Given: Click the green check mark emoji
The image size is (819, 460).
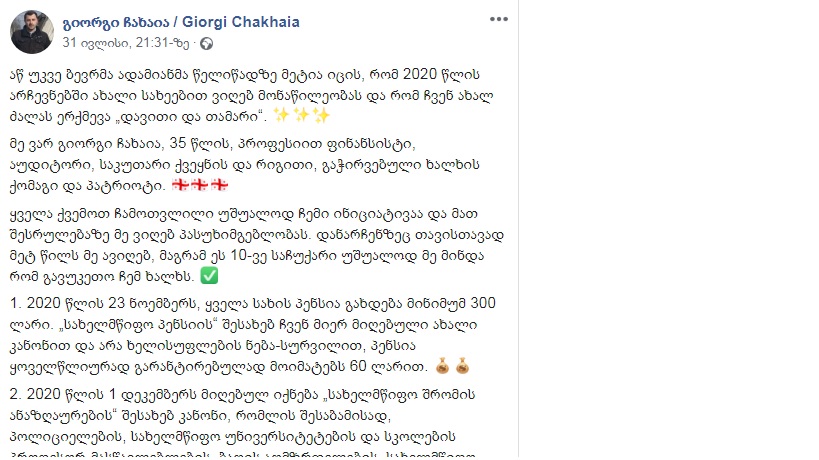Looking at the screenshot, I should click(x=209, y=276).
